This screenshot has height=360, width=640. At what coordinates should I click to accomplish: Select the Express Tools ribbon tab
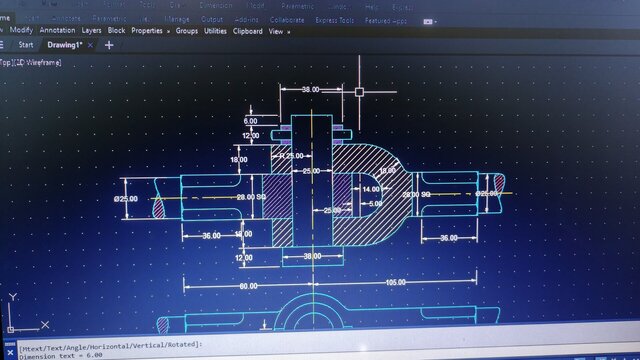(335, 20)
